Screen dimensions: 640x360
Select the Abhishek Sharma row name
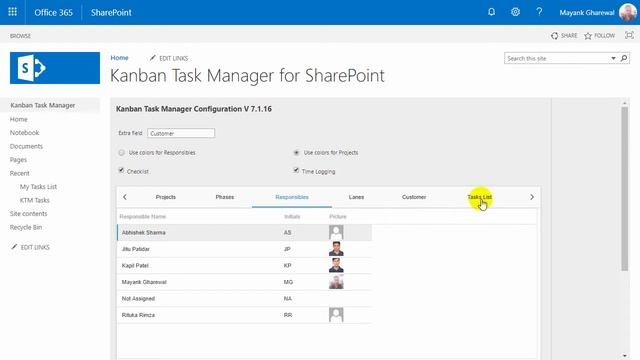click(144, 232)
